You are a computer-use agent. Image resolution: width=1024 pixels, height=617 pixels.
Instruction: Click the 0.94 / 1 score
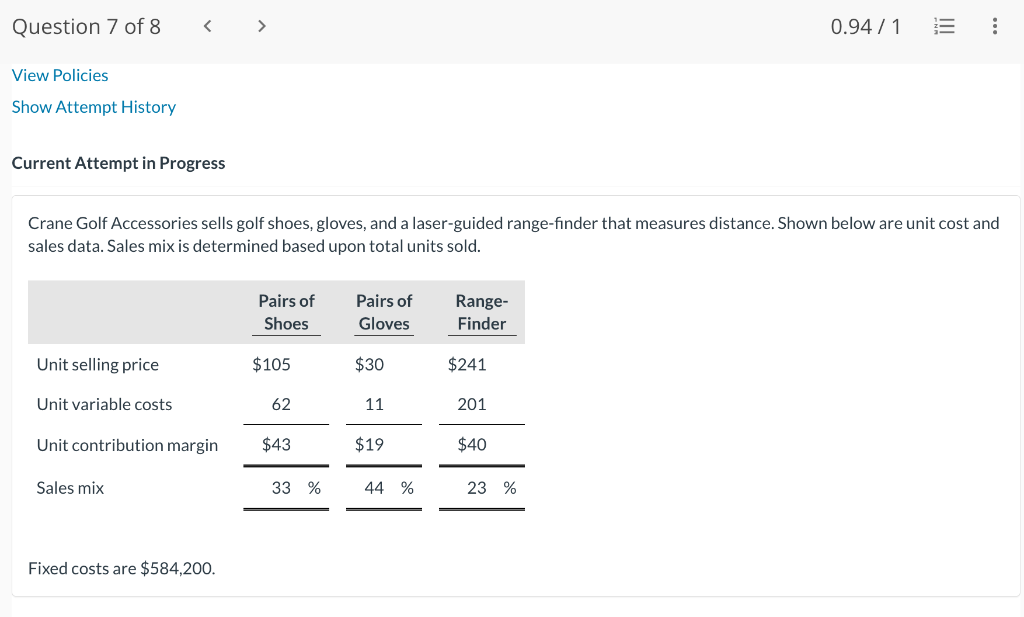click(x=865, y=27)
